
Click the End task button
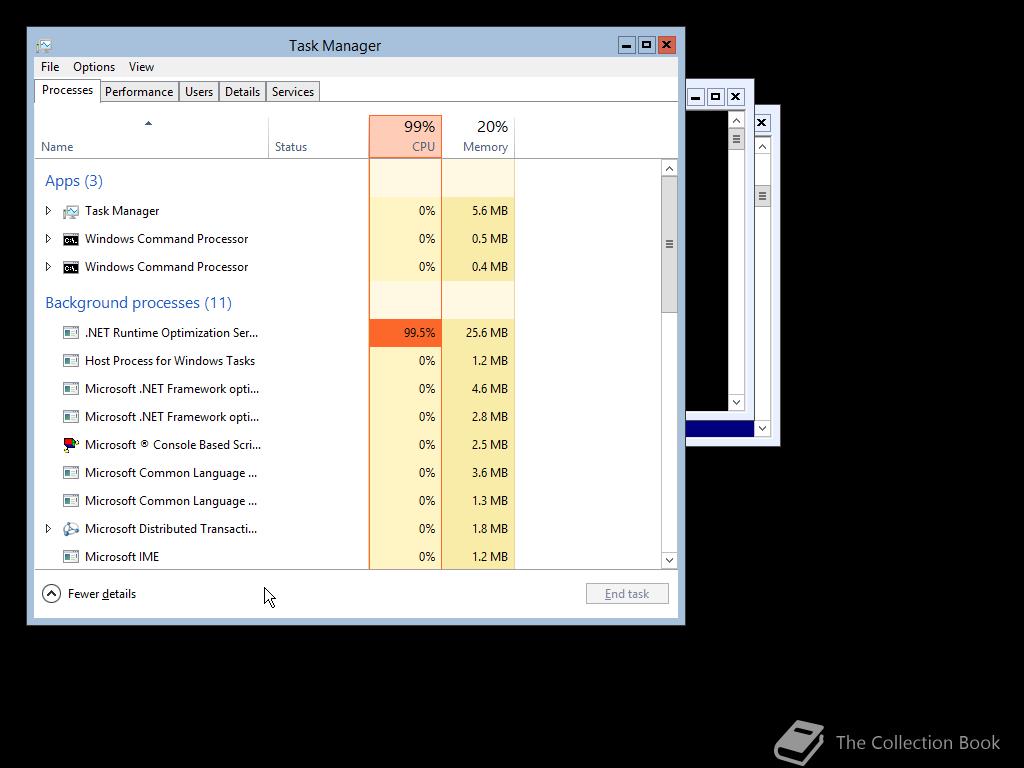627,594
